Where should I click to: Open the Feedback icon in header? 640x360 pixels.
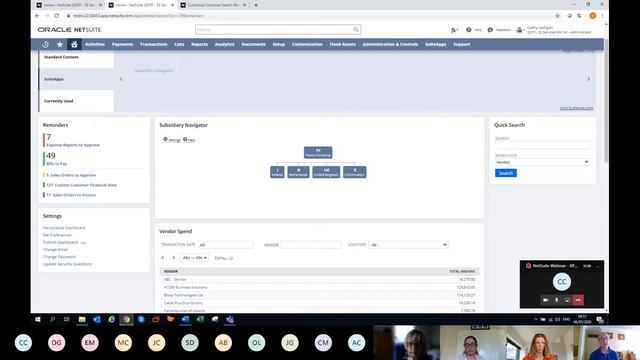[x=490, y=30]
